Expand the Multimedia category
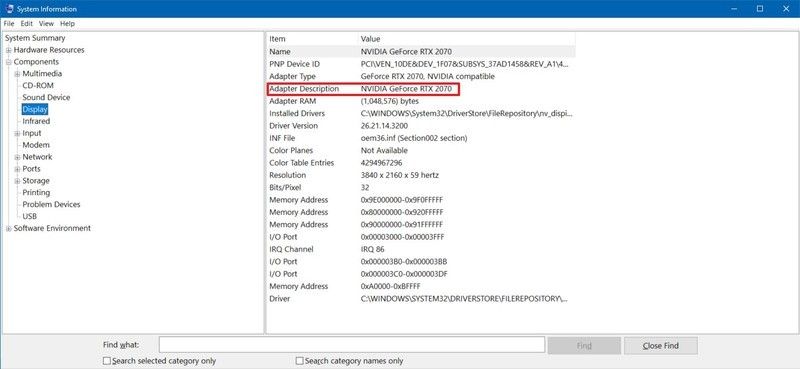The height and width of the screenshot is (369, 800). click(x=17, y=74)
